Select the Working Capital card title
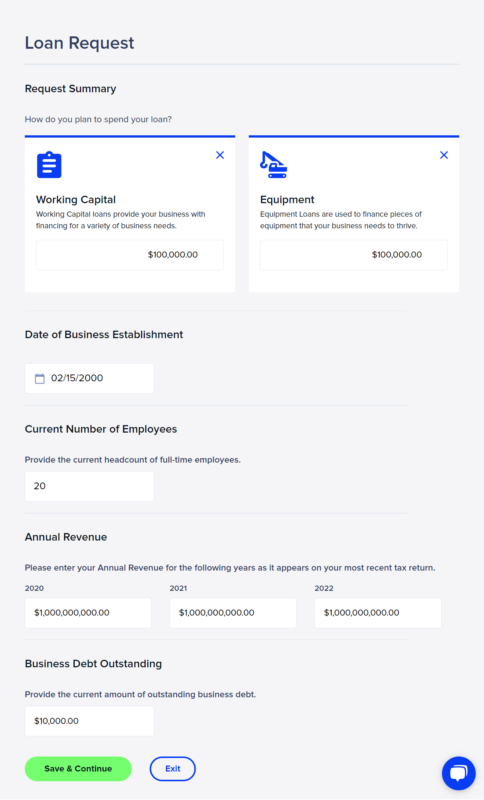 tap(75, 199)
